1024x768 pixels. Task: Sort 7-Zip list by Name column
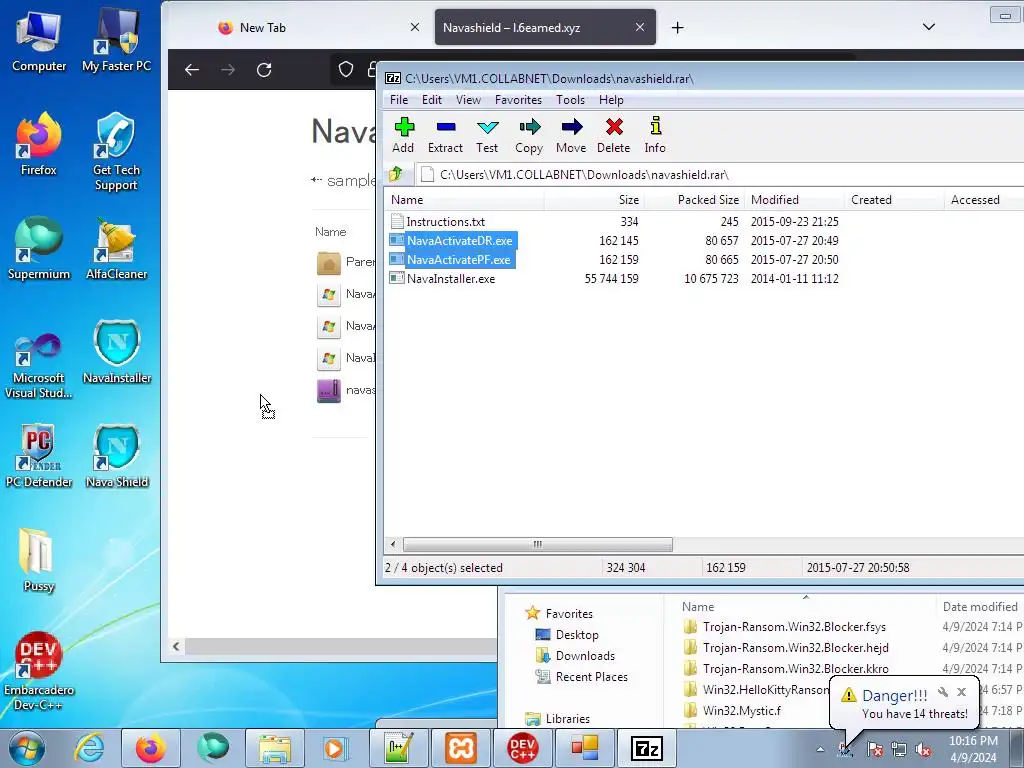click(x=464, y=200)
